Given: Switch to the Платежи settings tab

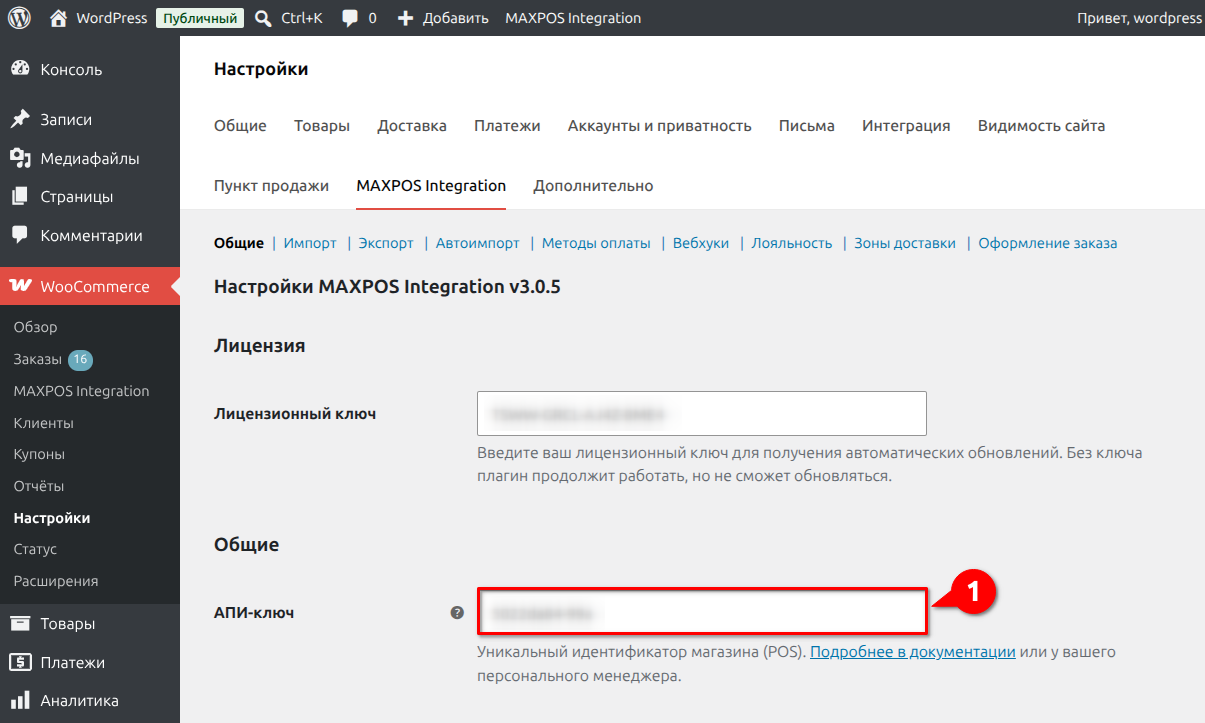Looking at the screenshot, I should click(507, 126).
